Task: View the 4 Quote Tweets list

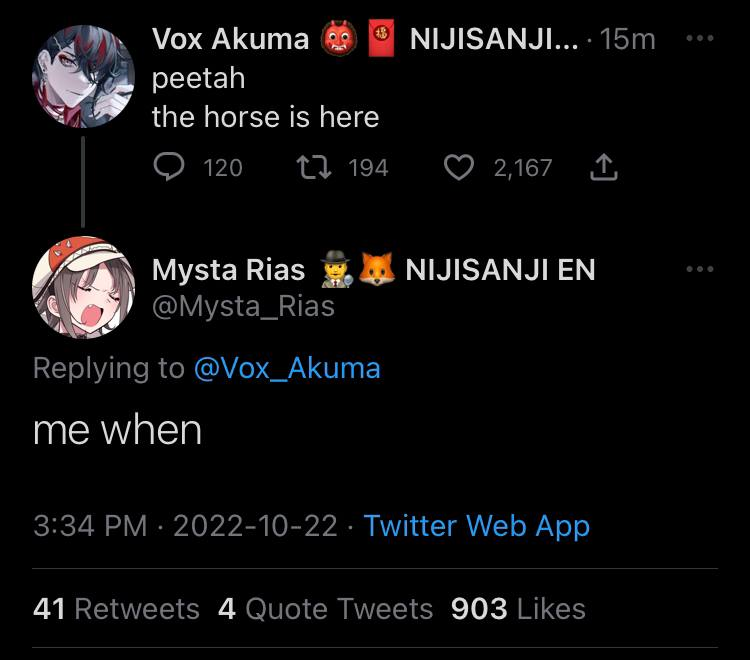Action: click(325, 609)
